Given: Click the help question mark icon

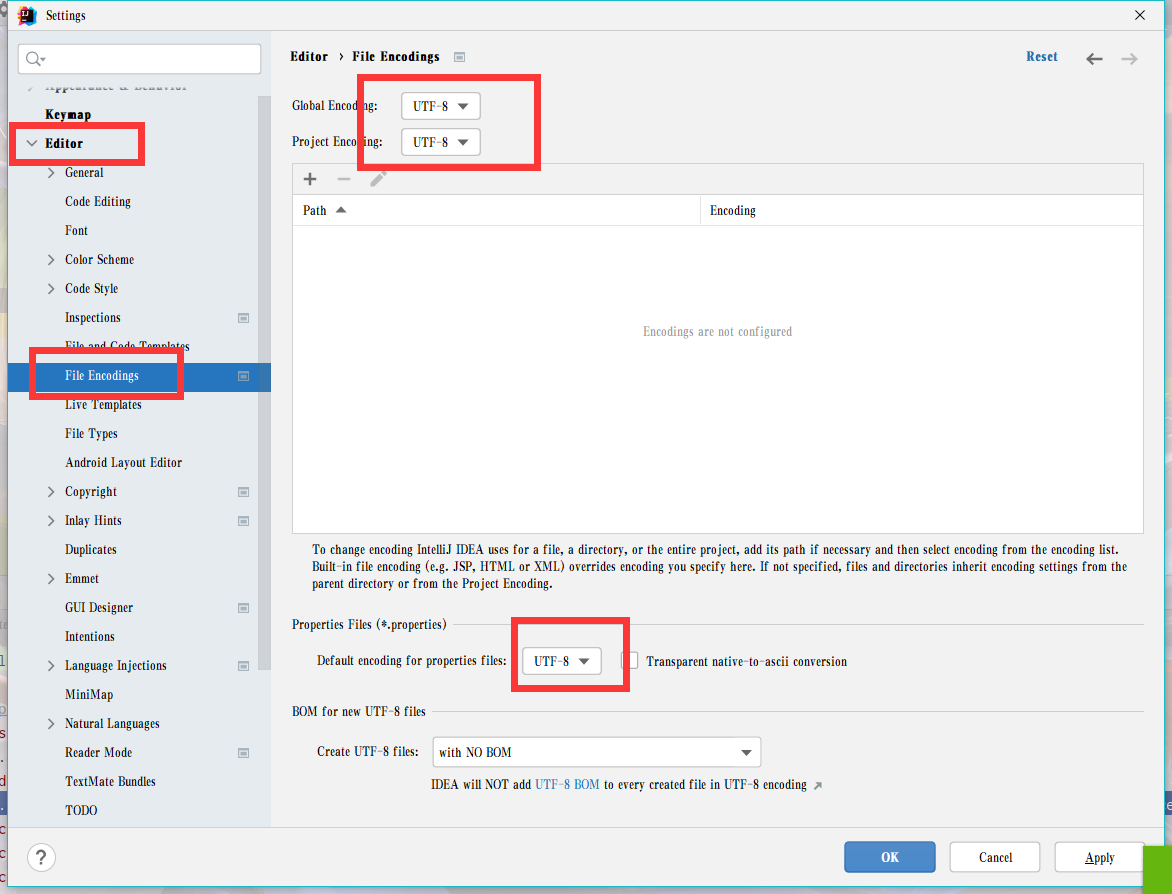Looking at the screenshot, I should (41, 857).
